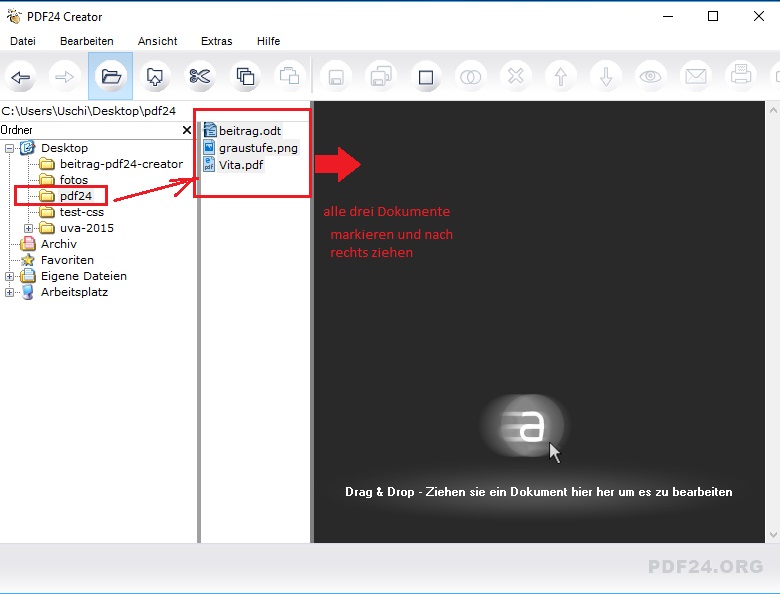The image size is (780, 594).
Task: Close the PDF24 Creator window
Action: 759,16
